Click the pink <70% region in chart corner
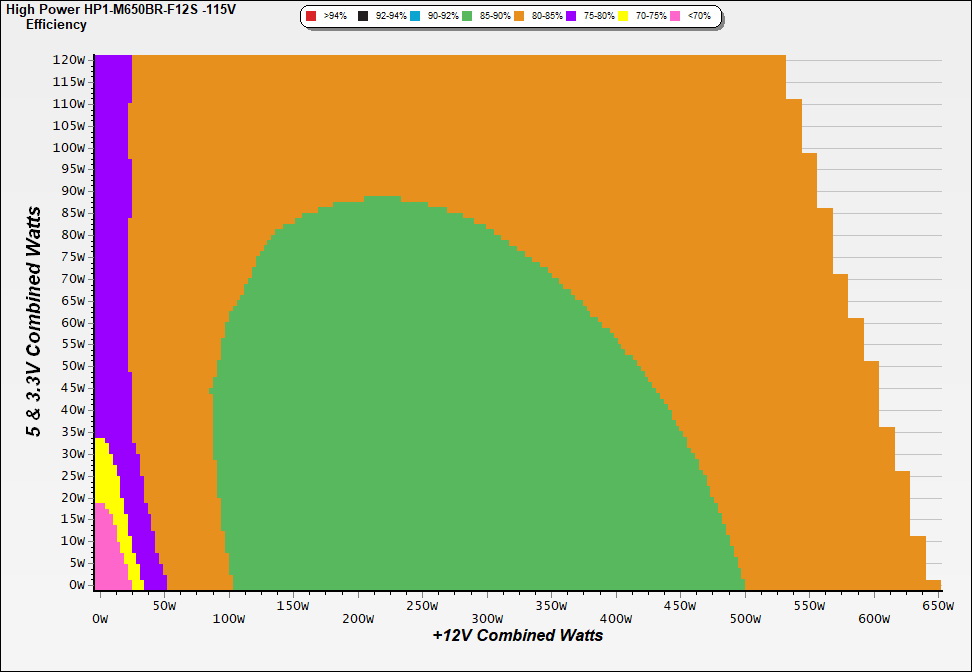This screenshot has height=672, width=972. tap(105, 560)
